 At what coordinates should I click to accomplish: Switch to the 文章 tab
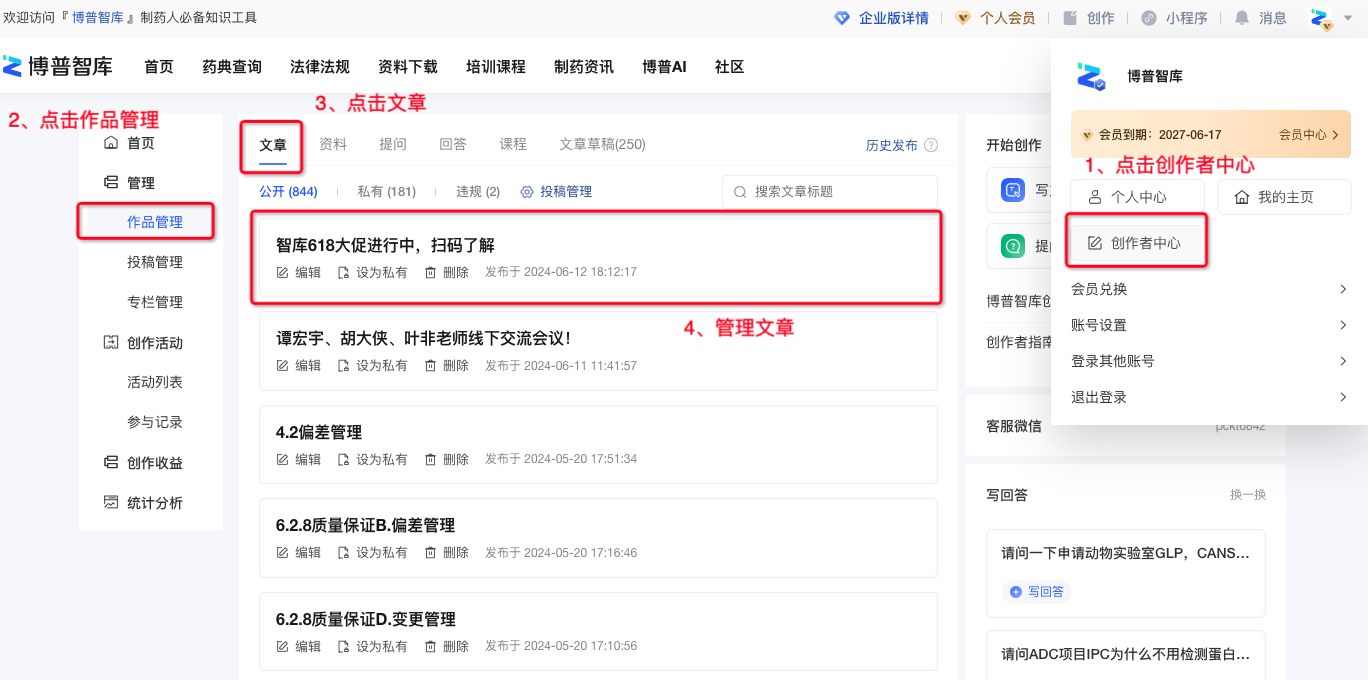pyautogui.click(x=273, y=145)
